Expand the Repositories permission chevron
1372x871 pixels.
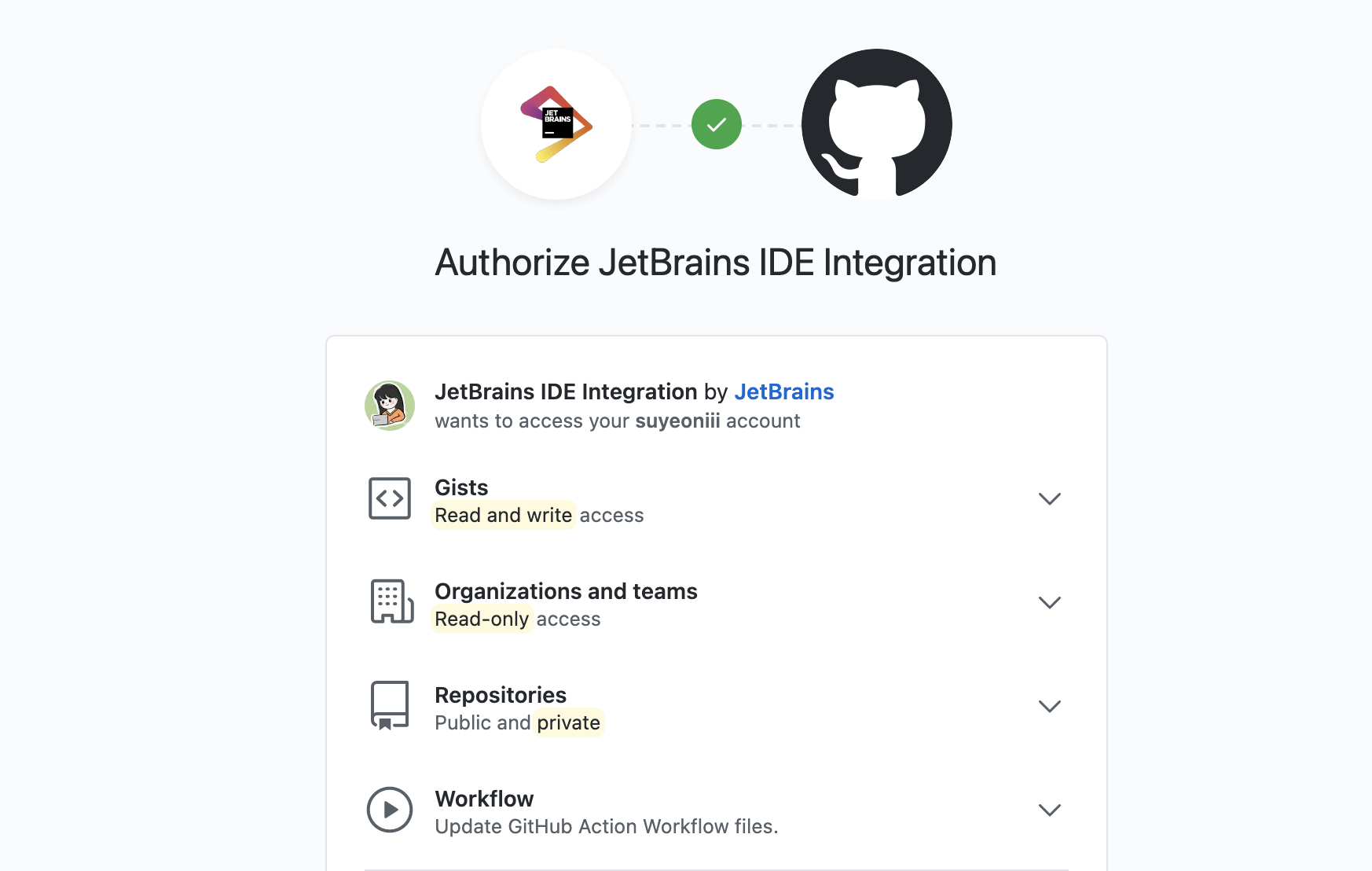pyautogui.click(x=1050, y=707)
